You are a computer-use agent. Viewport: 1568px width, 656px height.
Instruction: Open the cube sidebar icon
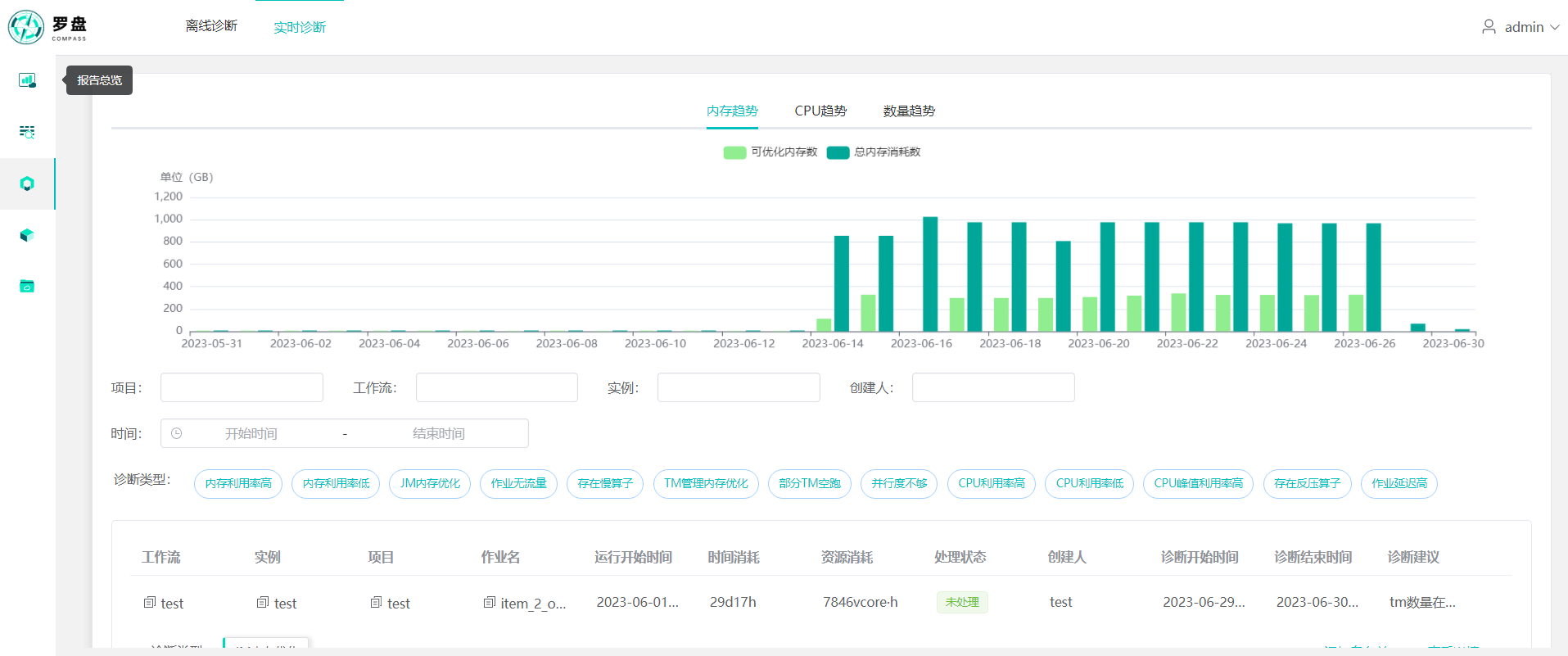[x=27, y=235]
